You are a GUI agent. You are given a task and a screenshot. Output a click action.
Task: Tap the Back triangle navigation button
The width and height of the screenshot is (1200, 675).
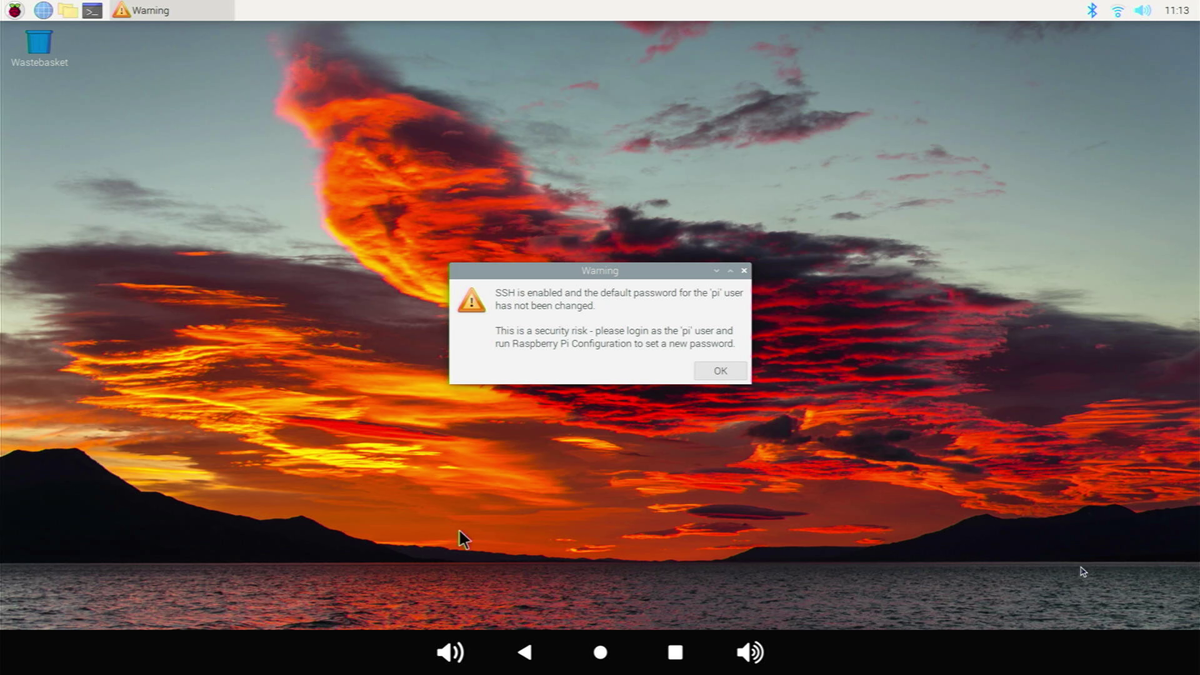point(524,652)
